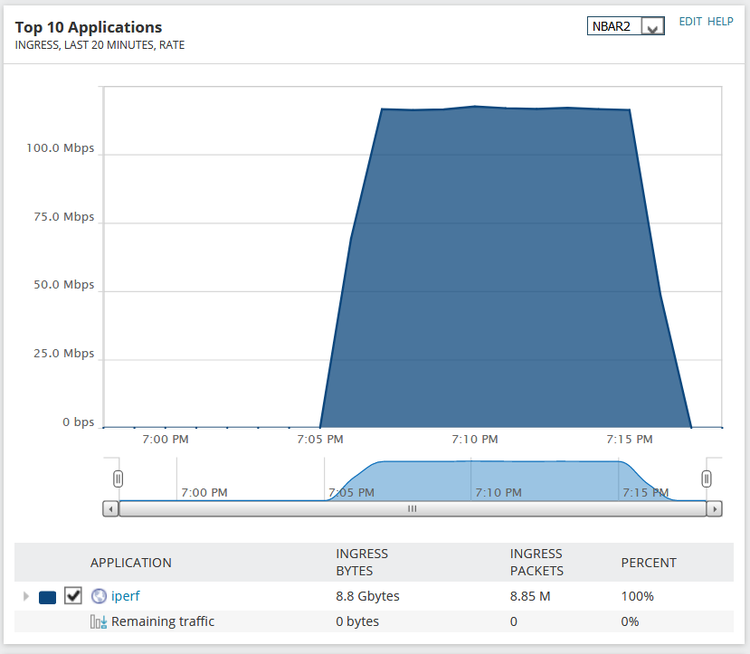
Task: Click the left range handle of time navigator
Action: pyautogui.click(x=118, y=478)
